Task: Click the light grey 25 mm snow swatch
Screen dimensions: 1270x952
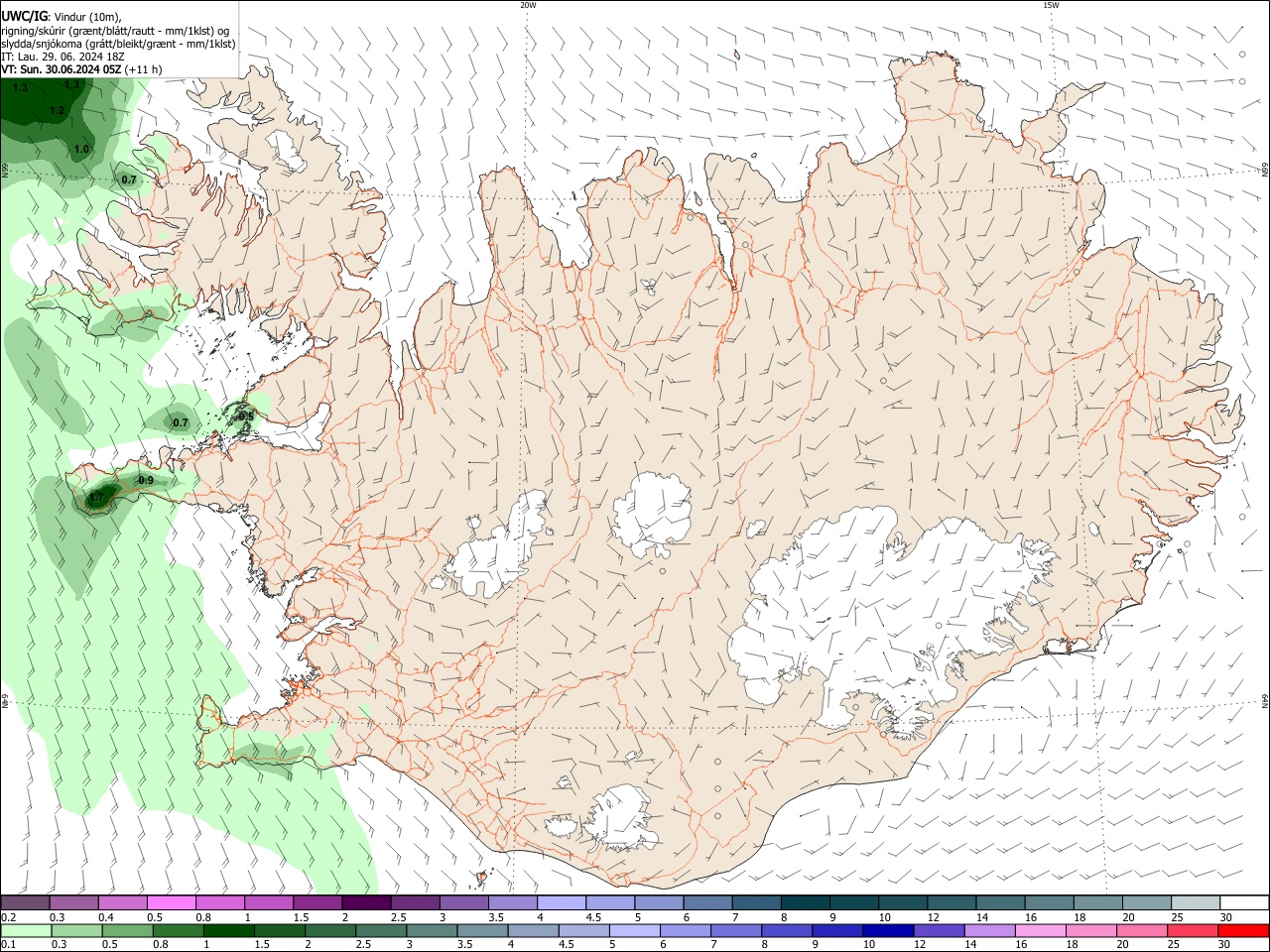Action: point(1195,903)
